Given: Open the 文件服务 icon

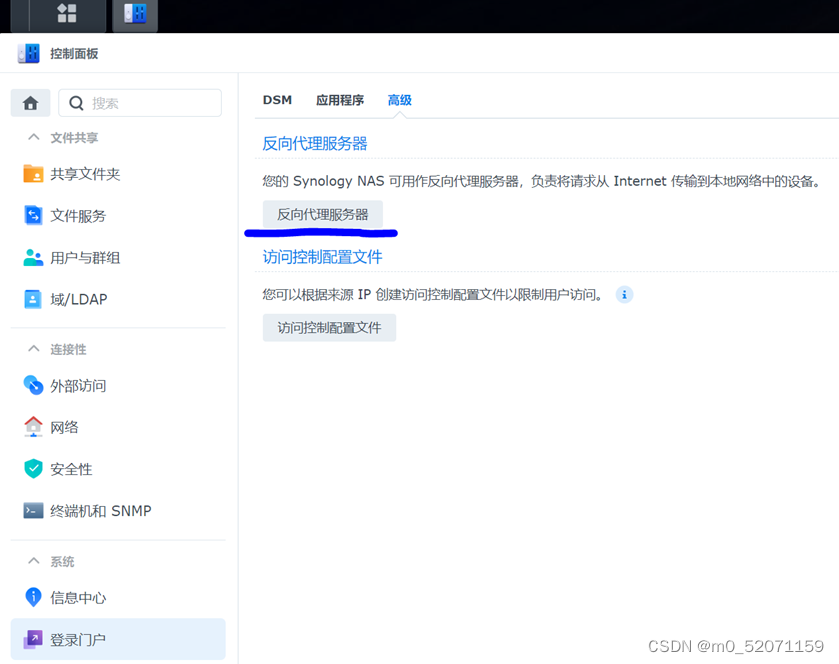Looking at the screenshot, I should pos(33,215).
